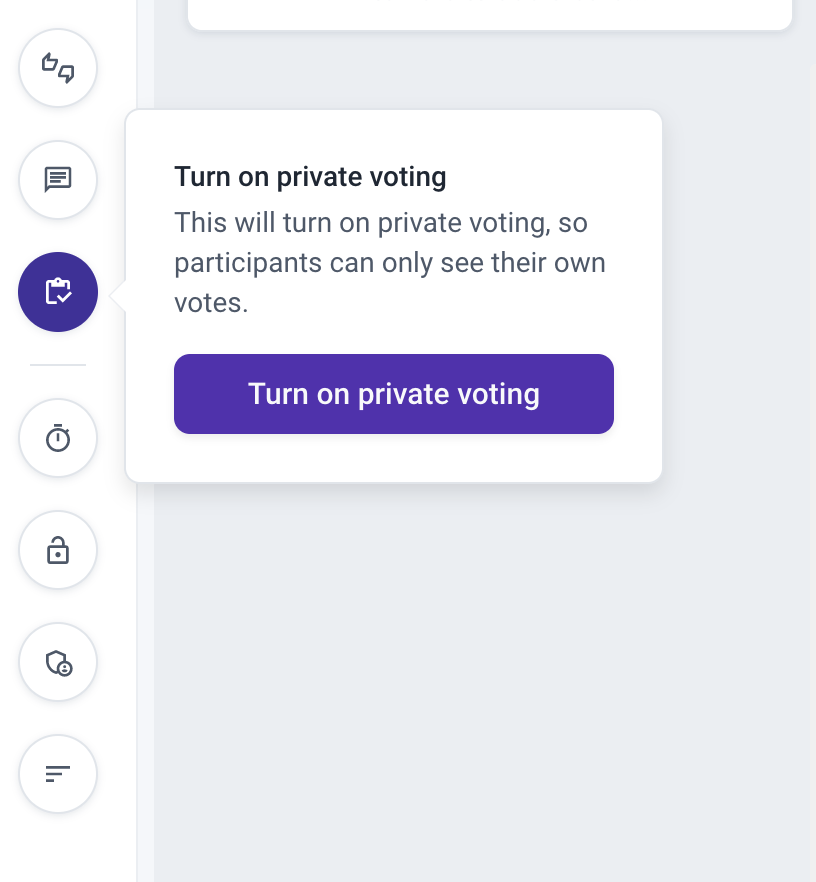
Task: Click the highlighted private voting clipboard icon
Action: click(x=58, y=292)
